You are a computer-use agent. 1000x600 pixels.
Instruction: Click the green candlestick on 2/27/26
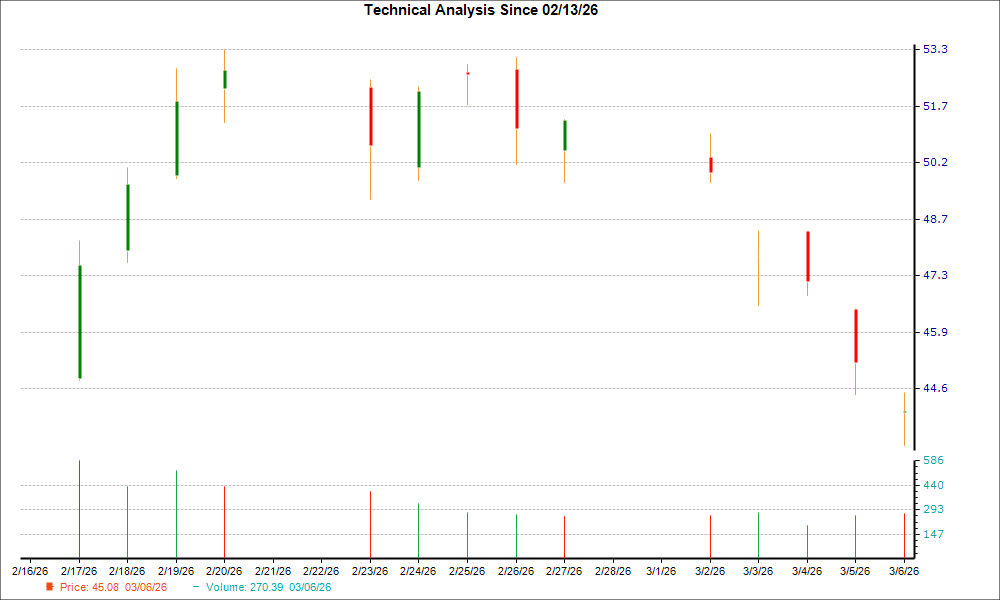click(564, 135)
